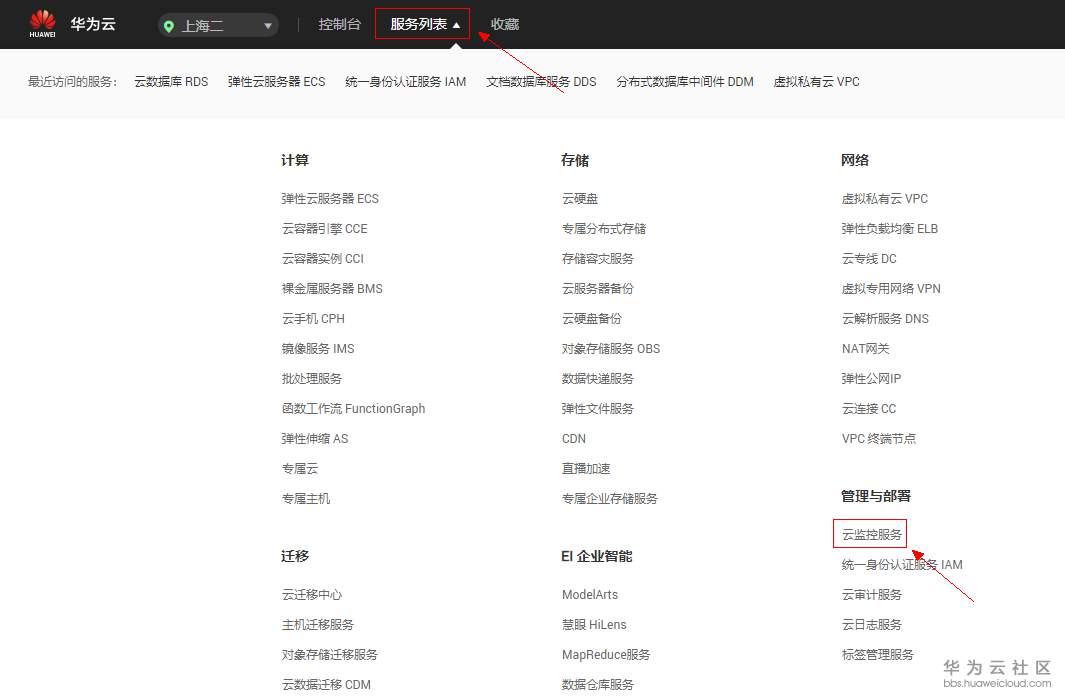The width and height of the screenshot is (1065, 698).
Task: Open 统一身份认证服务 IAM under 管理与部署
Action: [902, 565]
